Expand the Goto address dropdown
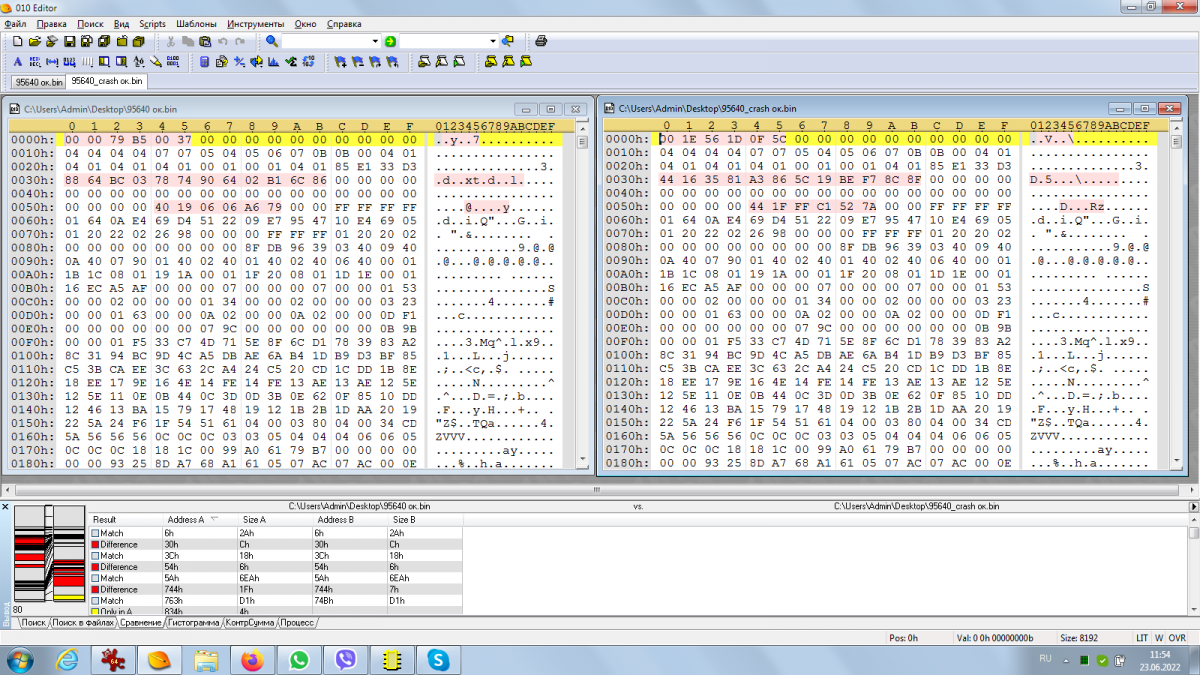Viewport: 1200px width, 675px height. [493, 42]
